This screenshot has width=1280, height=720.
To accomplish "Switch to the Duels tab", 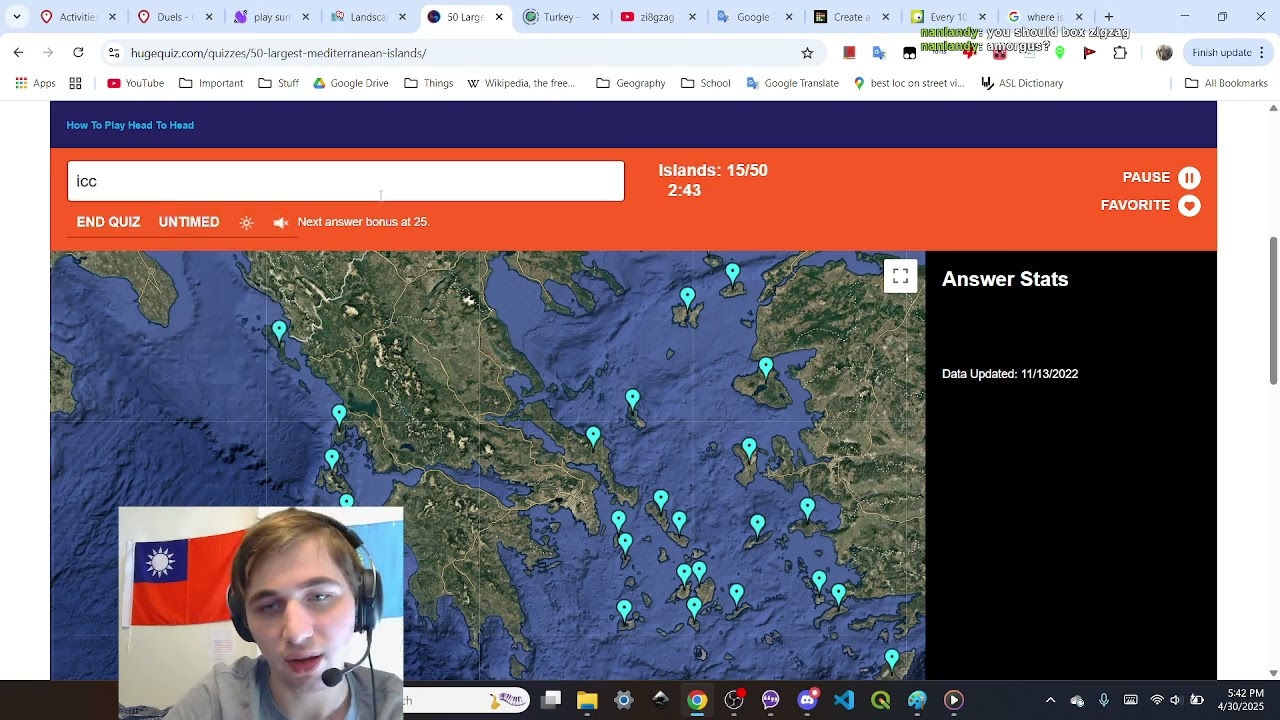I will pyautogui.click(x=175, y=17).
